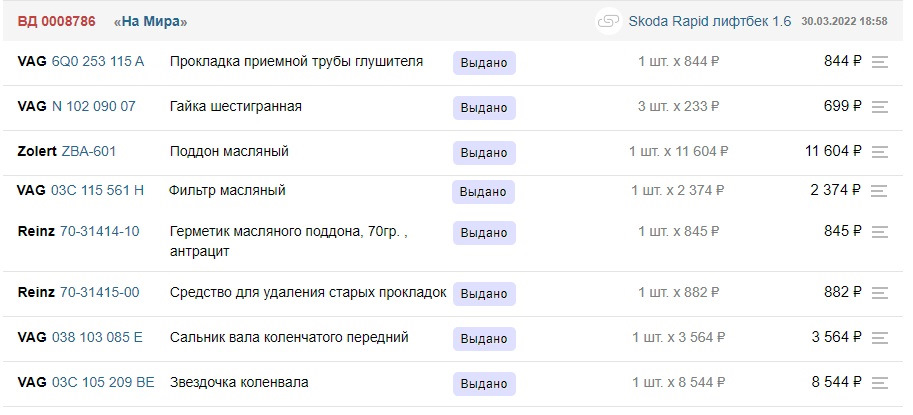Open row menu for Гайка шестигранная
Image resolution: width=913 pixels, height=415 pixels.
880,107
